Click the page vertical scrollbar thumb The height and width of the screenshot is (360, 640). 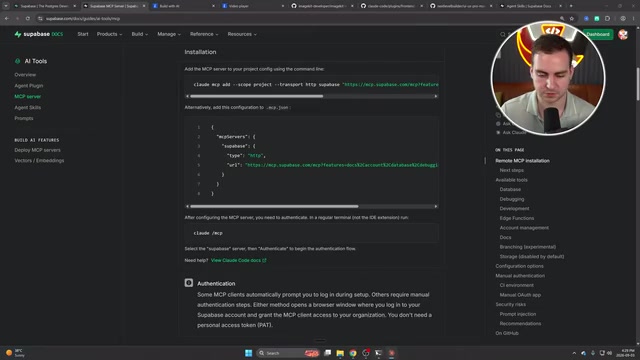[x=638, y=84]
